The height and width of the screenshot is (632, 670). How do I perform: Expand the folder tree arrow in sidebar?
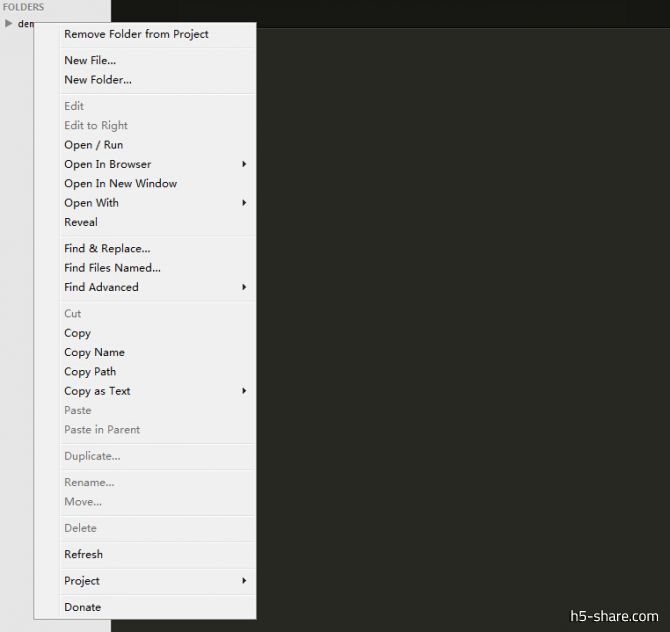coord(9,24)
